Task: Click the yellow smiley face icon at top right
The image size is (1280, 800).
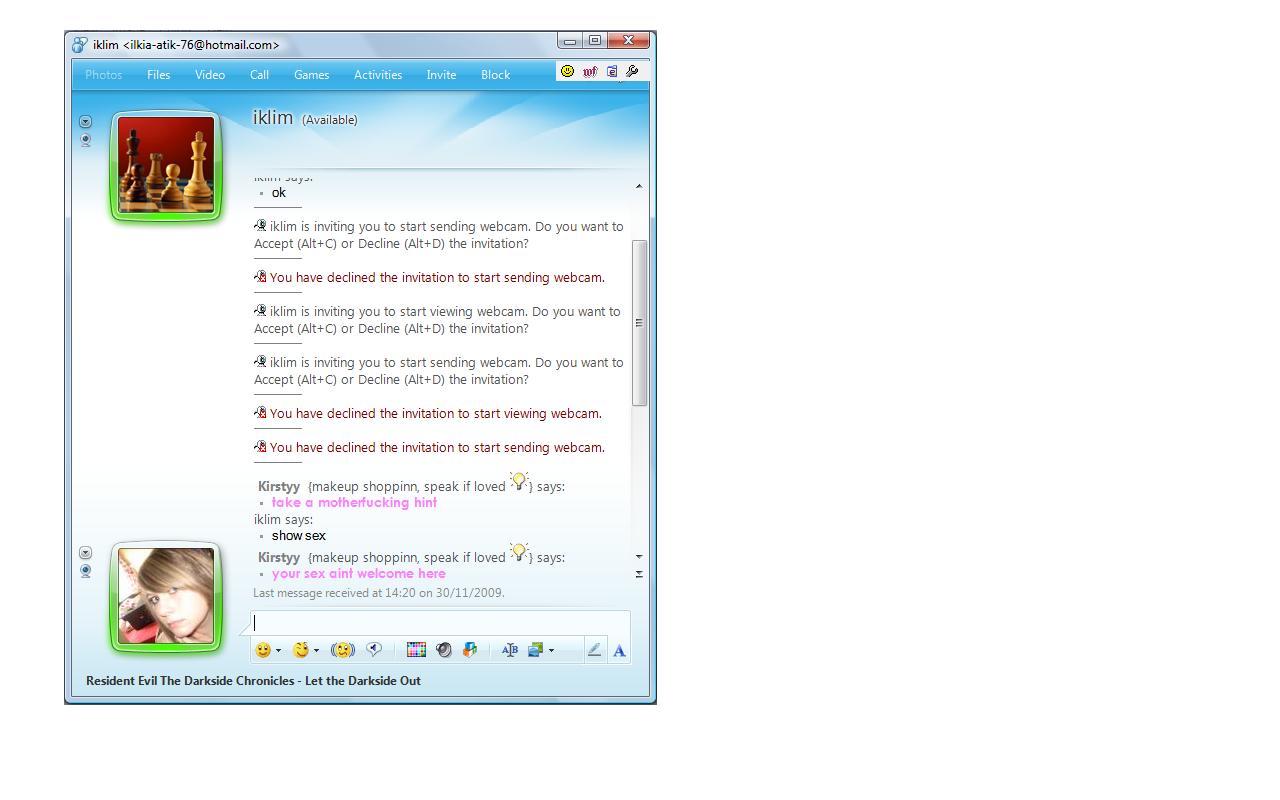Action: click(x=567, y=71)
